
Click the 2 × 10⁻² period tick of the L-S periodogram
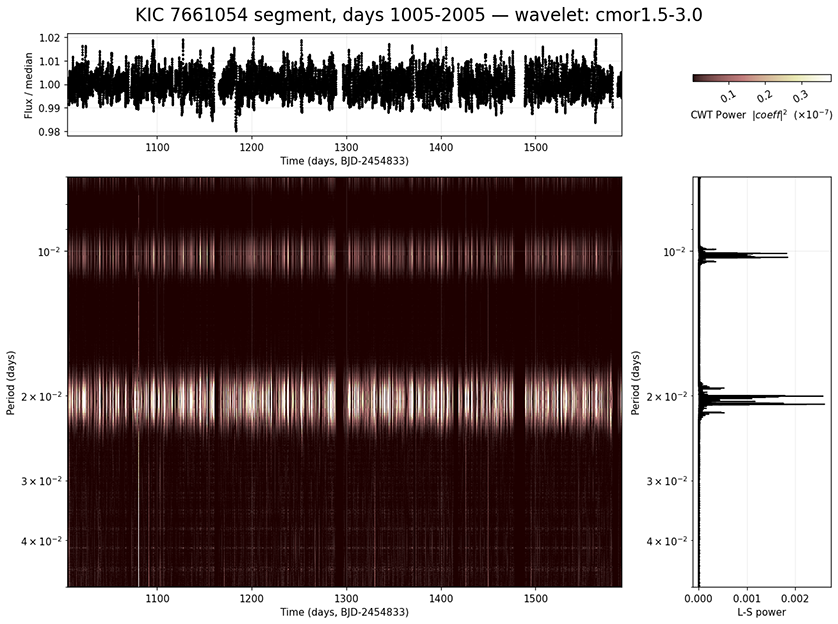pos(667,396)
